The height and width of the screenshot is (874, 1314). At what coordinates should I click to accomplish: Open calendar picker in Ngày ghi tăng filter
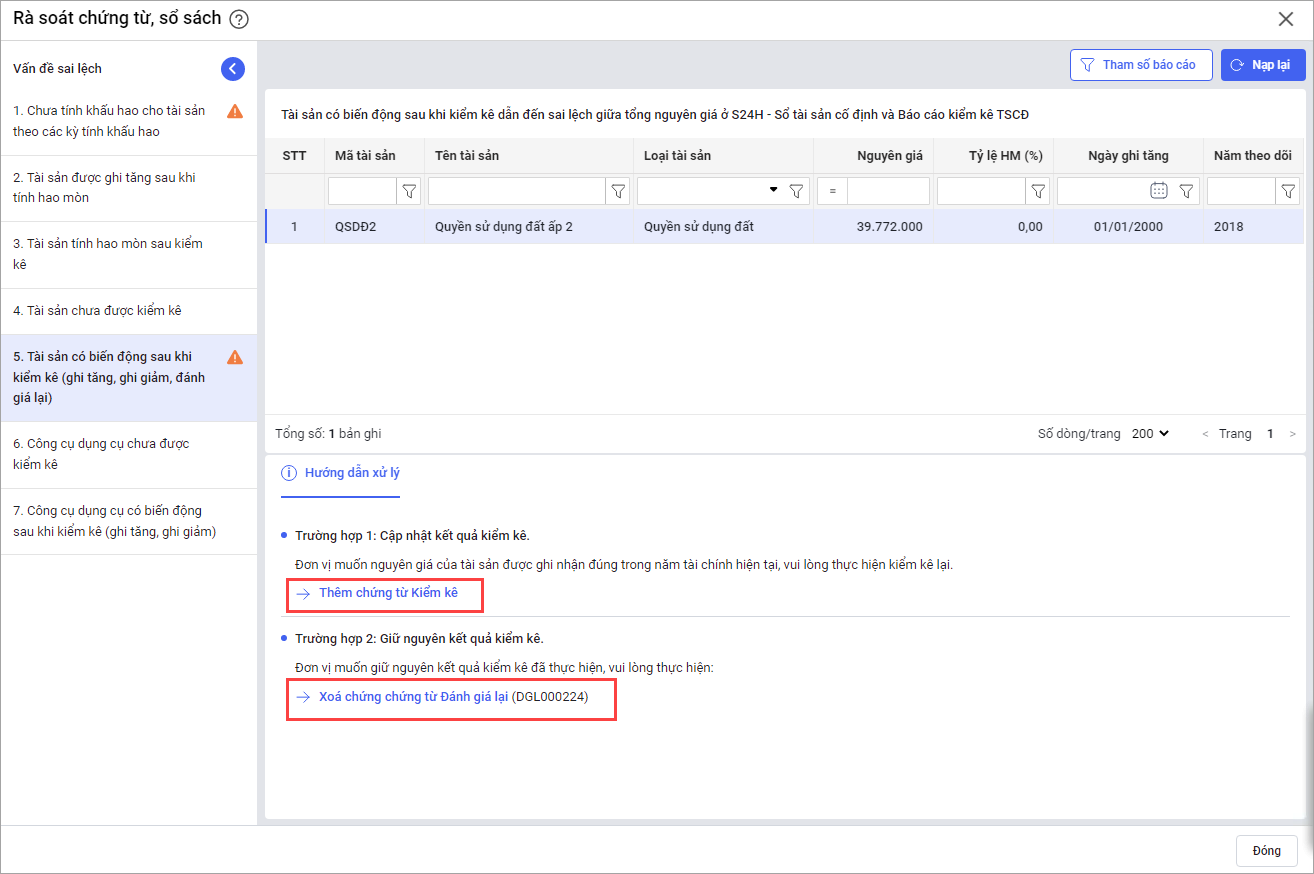click(1159, 191)
